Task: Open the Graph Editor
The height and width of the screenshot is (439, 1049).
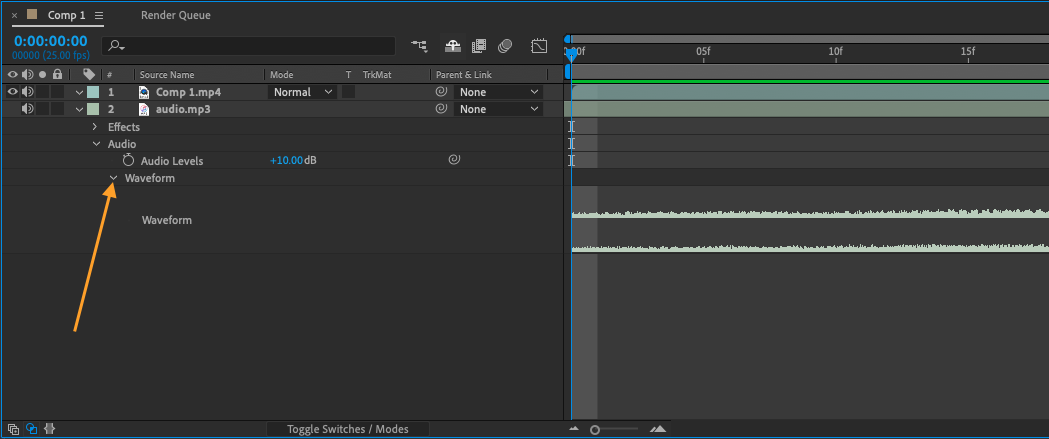Action: click(539, 46)
